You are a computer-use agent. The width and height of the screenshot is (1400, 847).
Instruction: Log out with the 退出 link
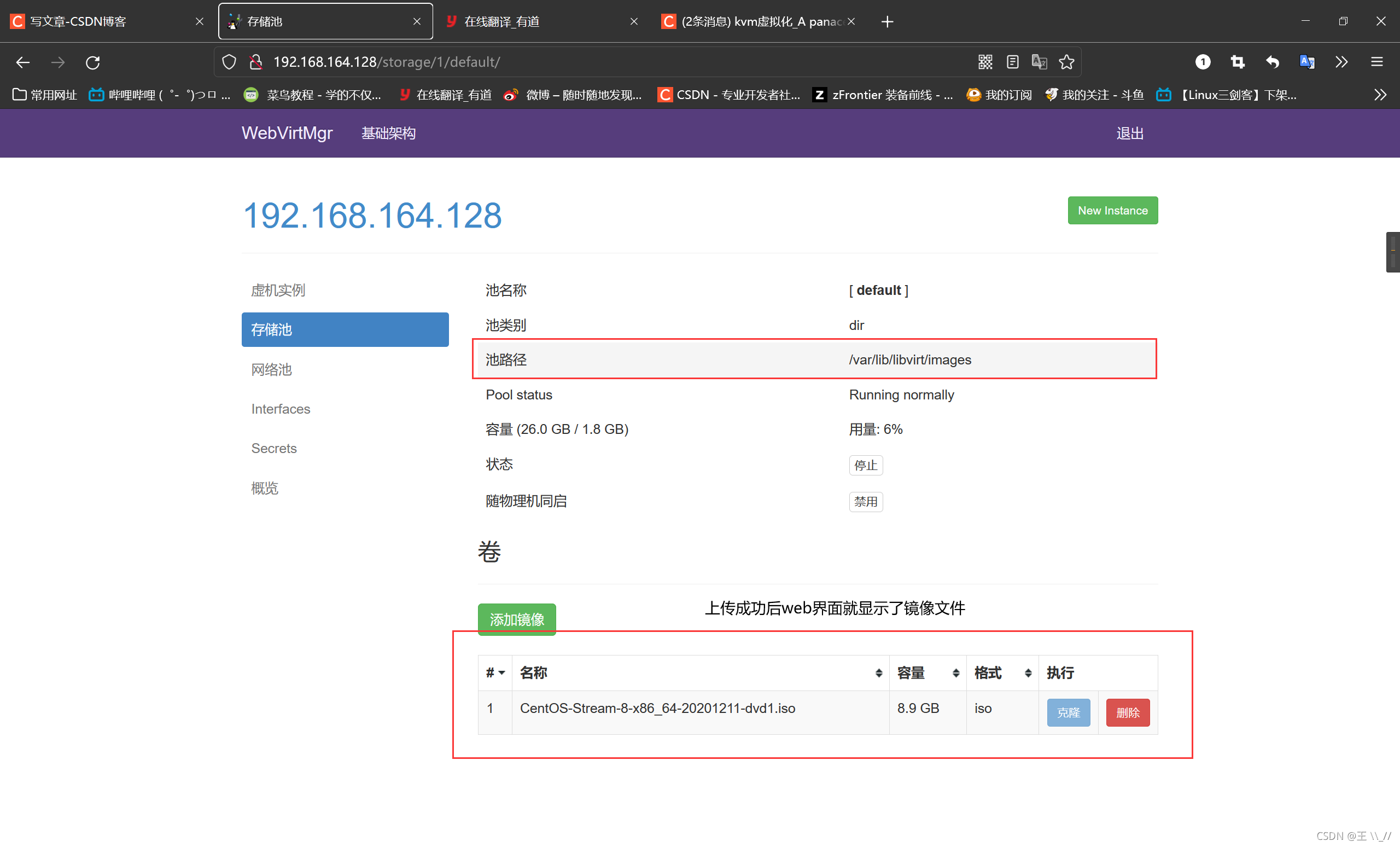(x=1129, y=133)
